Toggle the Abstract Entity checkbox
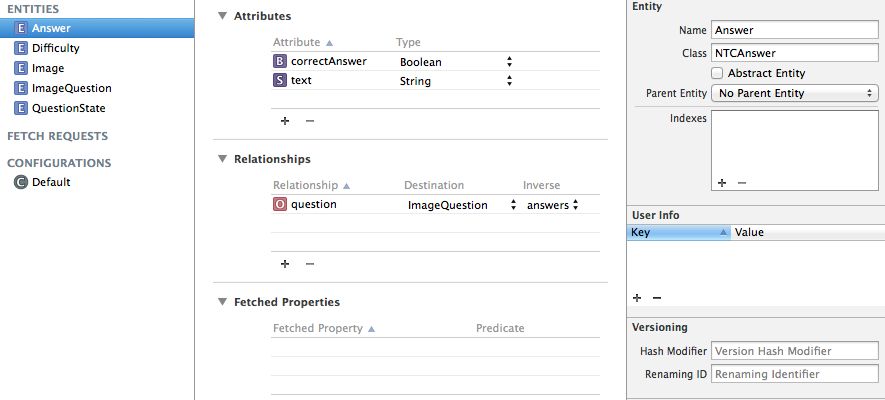The image size is (885, 400). (717, 73)
